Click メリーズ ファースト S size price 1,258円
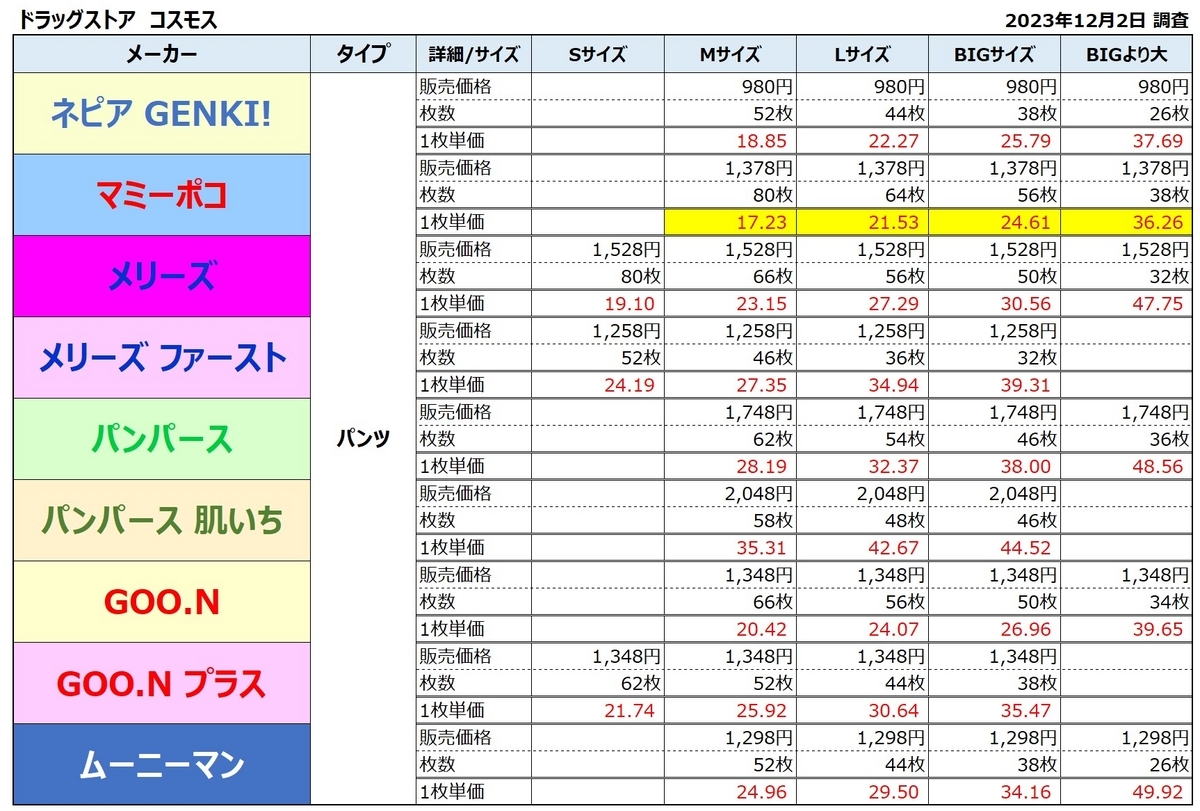This screenshot has width=1200, height=811. (627, 330)
